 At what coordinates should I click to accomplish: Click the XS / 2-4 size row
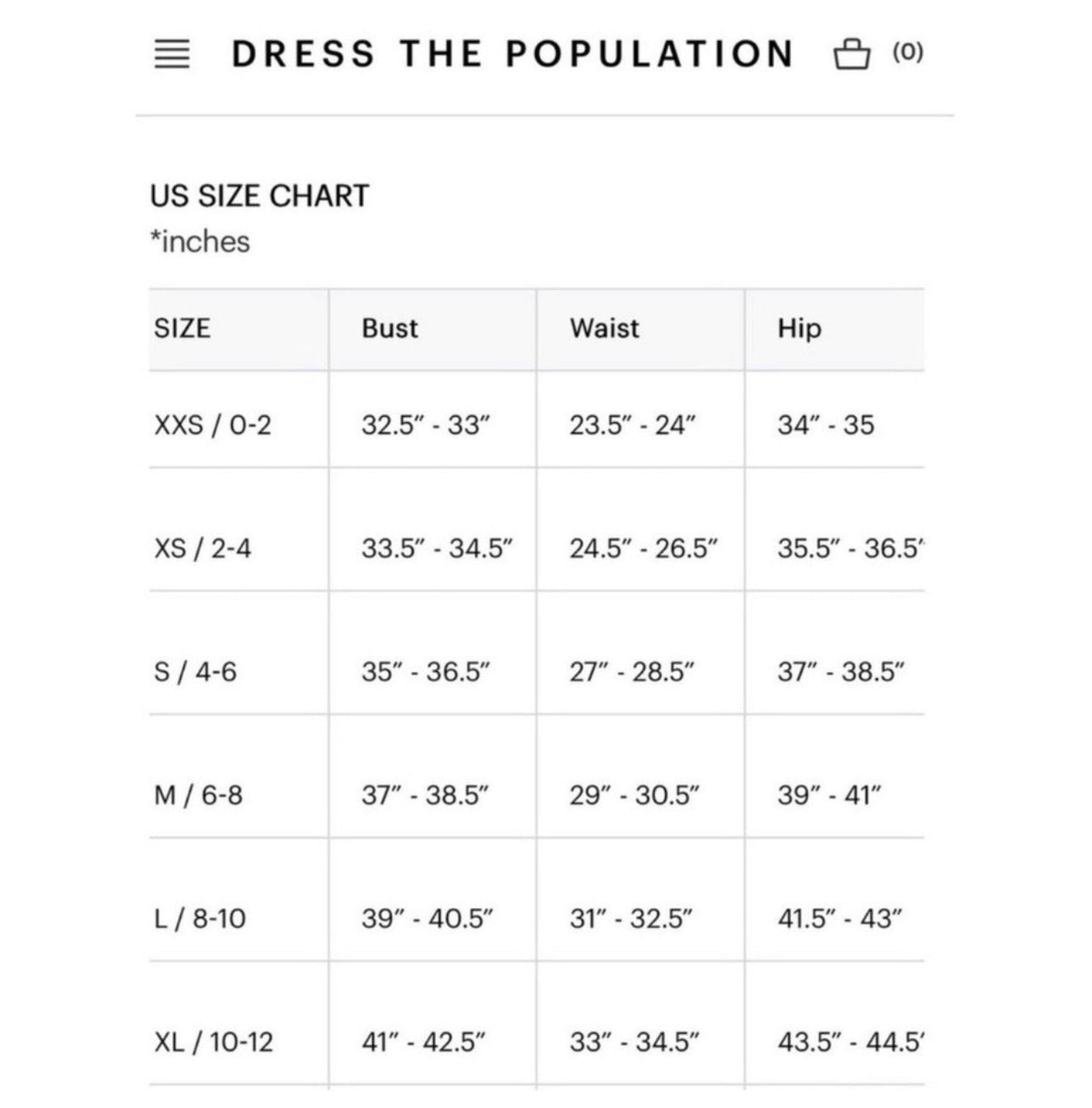pyautogui.click(x=537, y=549)
